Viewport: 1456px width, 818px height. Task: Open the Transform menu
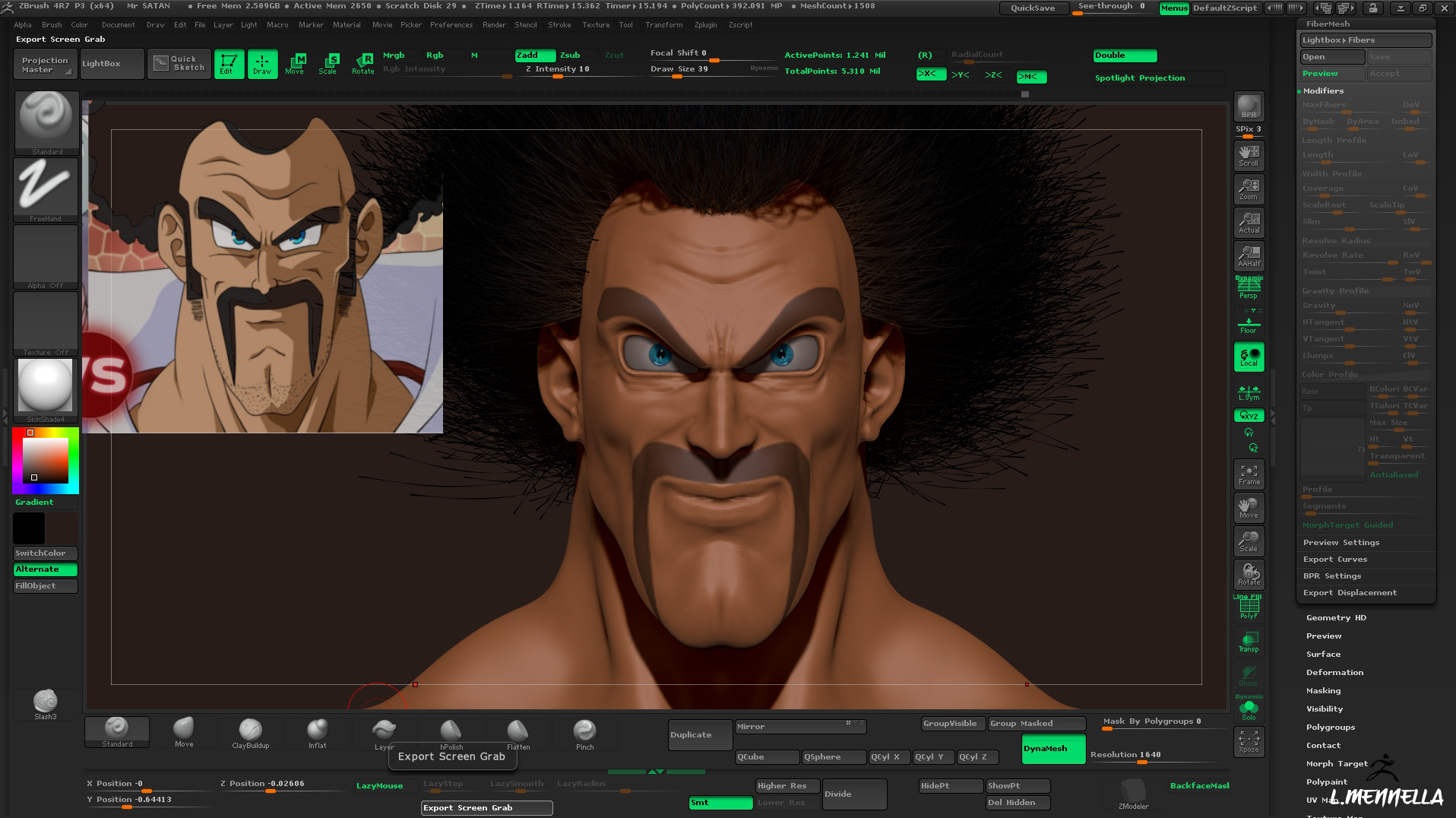pyautogui.click(x=663, y=25)
